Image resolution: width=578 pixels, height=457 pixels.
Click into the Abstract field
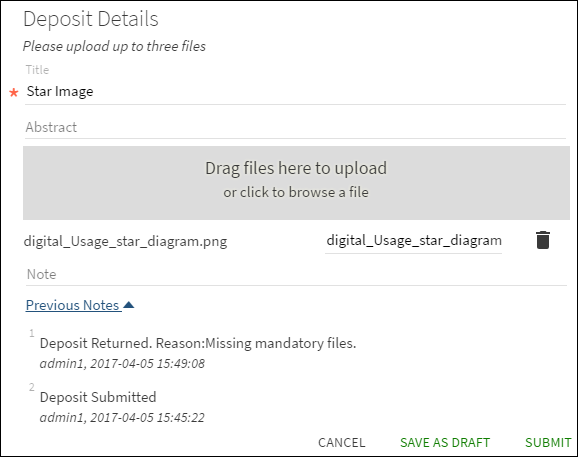pyautogui.click(x=295, y=127)
